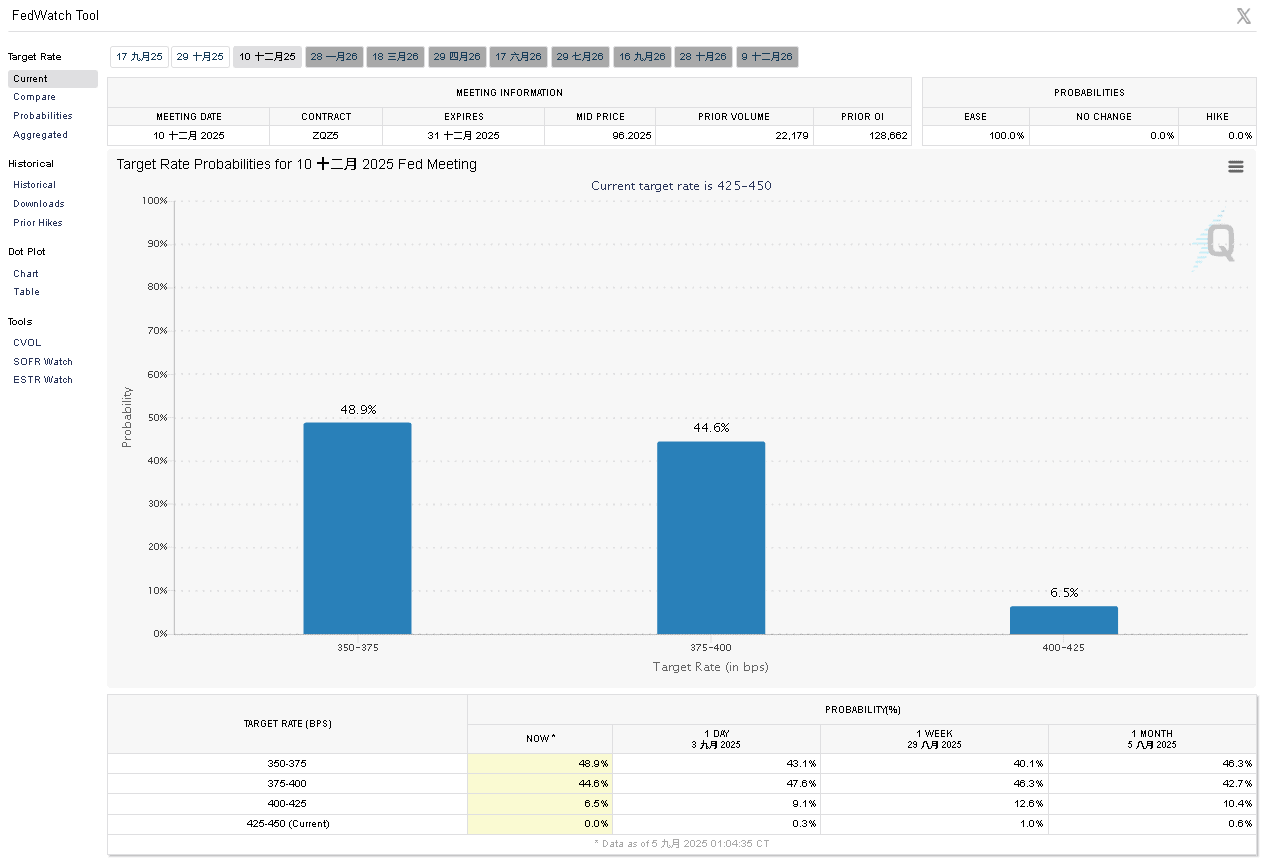Click the small 400-425 bar showing 6.5%
Screen dimensions: 1265x861
pos(1064,620)
